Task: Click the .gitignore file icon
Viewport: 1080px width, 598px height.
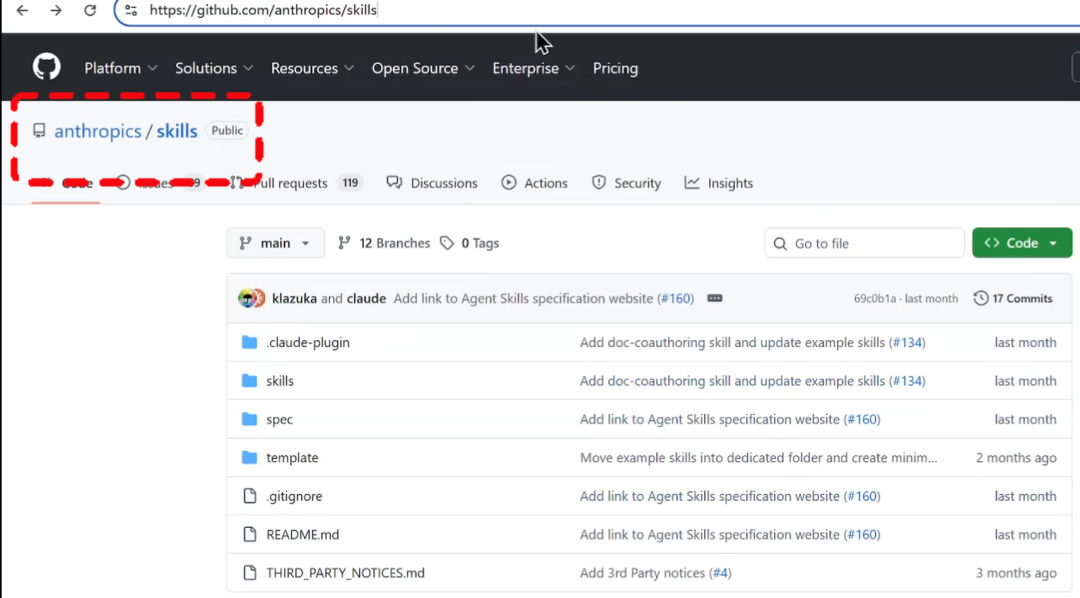Action: (x=249, y=496)
